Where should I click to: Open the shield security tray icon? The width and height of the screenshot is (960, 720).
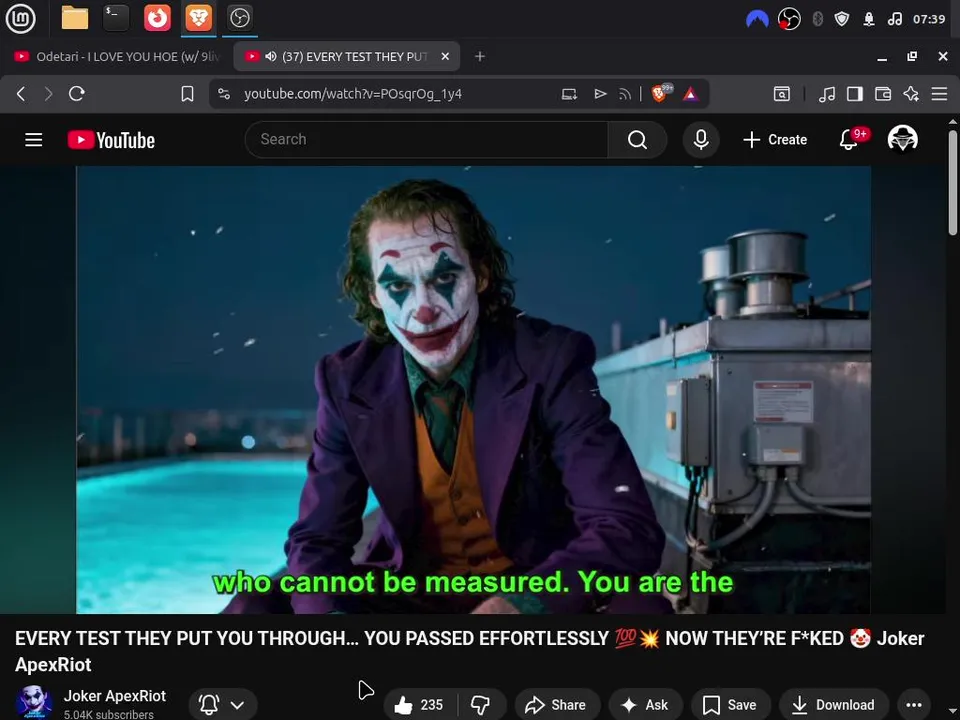[842, 20]
